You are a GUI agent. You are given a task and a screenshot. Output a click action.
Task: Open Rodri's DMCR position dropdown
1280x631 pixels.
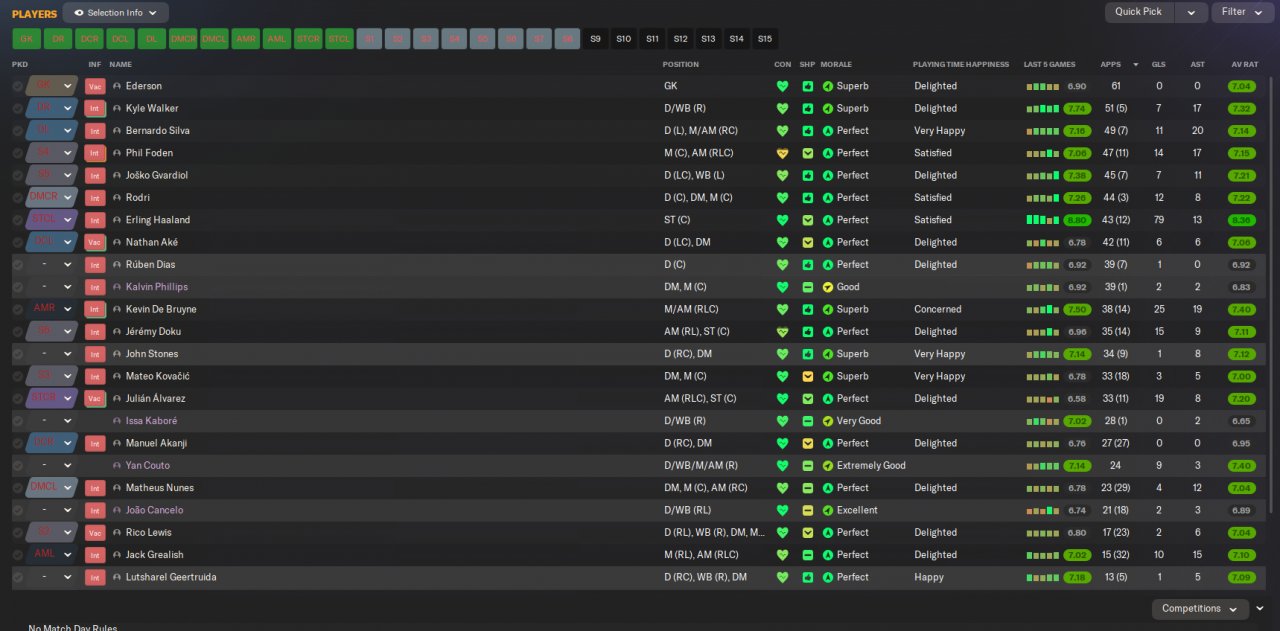tap(52, 198)
